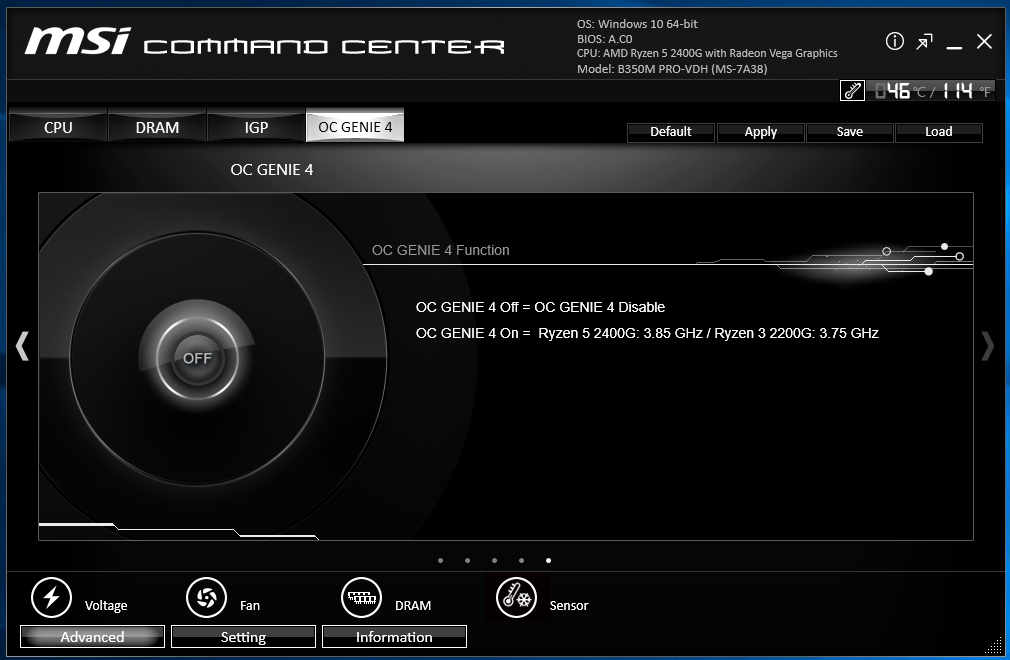The height and width of the screenshot is (660, 1010).
Task: Select the third page indicator dot
Action: pyautogui.click(x=495, y=560)
